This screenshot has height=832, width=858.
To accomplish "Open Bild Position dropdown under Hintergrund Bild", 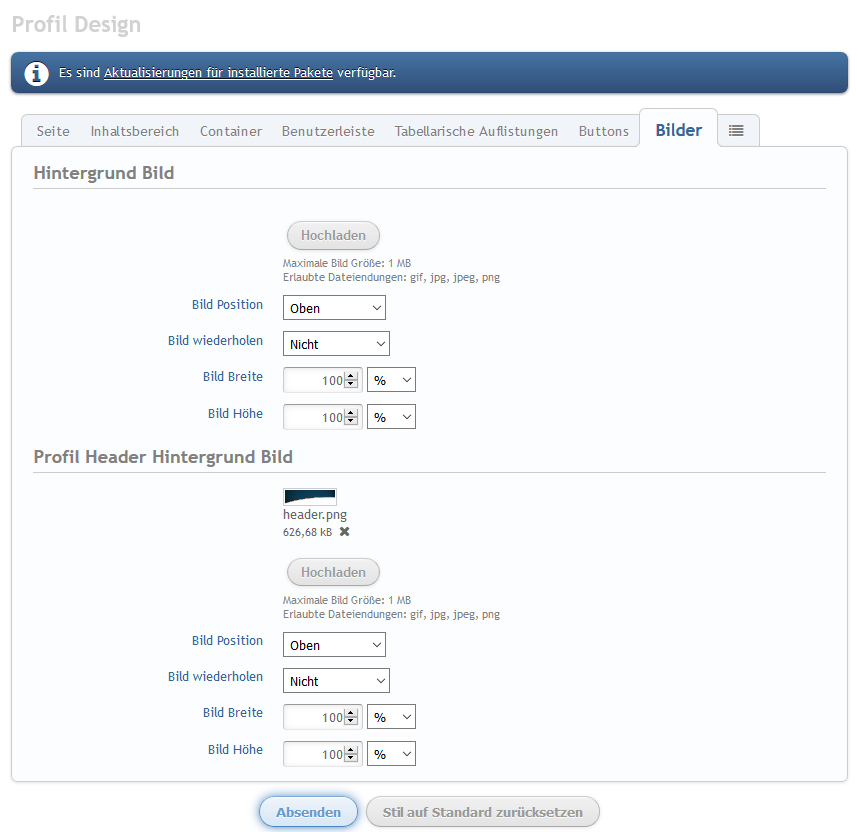I will tap(334, 308).
